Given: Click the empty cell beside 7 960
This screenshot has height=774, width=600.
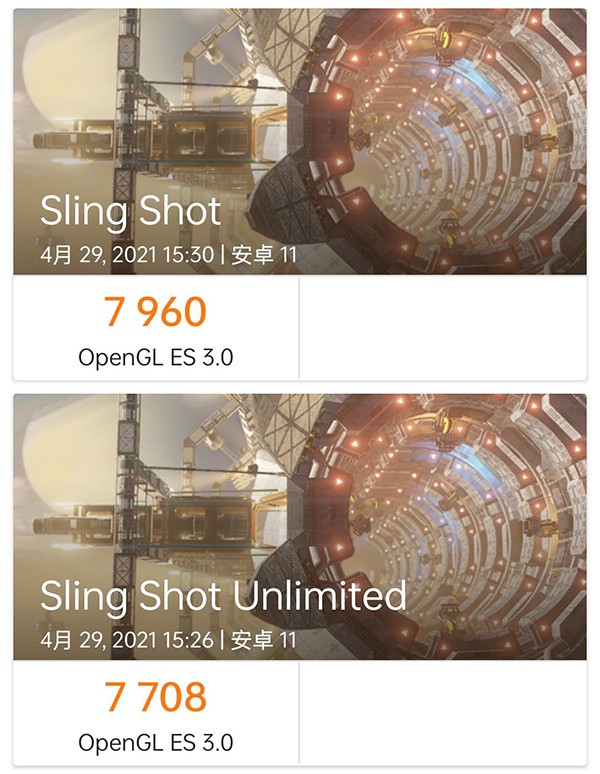Looking at the screenshot, I should click(x=442, y=328).
